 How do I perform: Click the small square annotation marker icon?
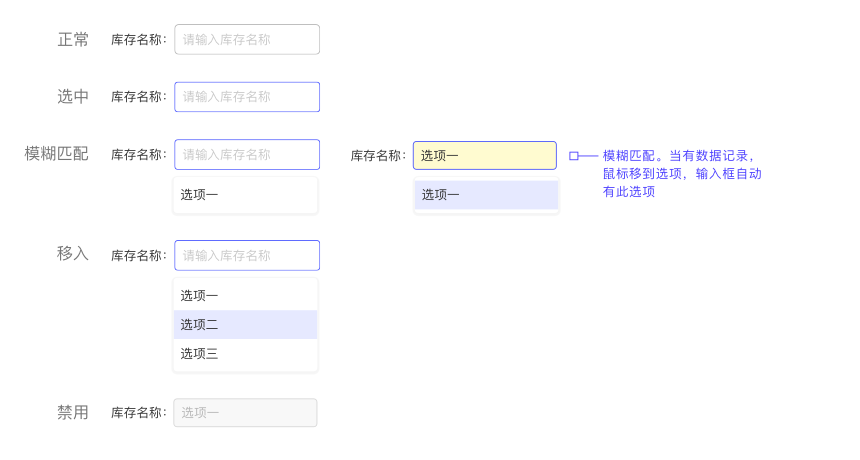point(574,156)
